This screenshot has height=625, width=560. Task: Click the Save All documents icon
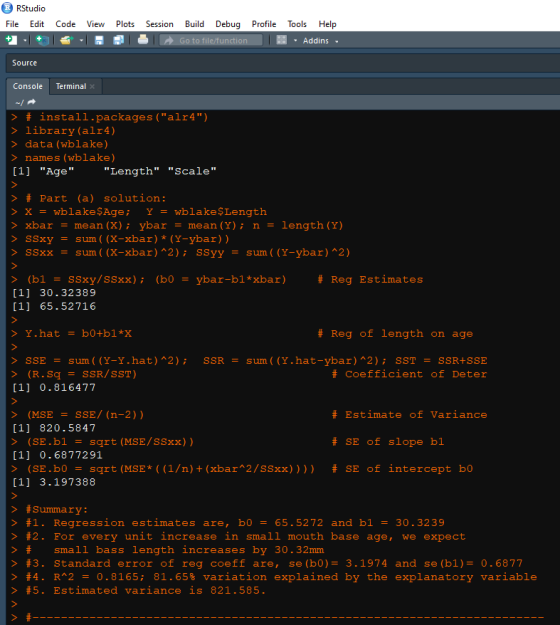click(118, 40)
